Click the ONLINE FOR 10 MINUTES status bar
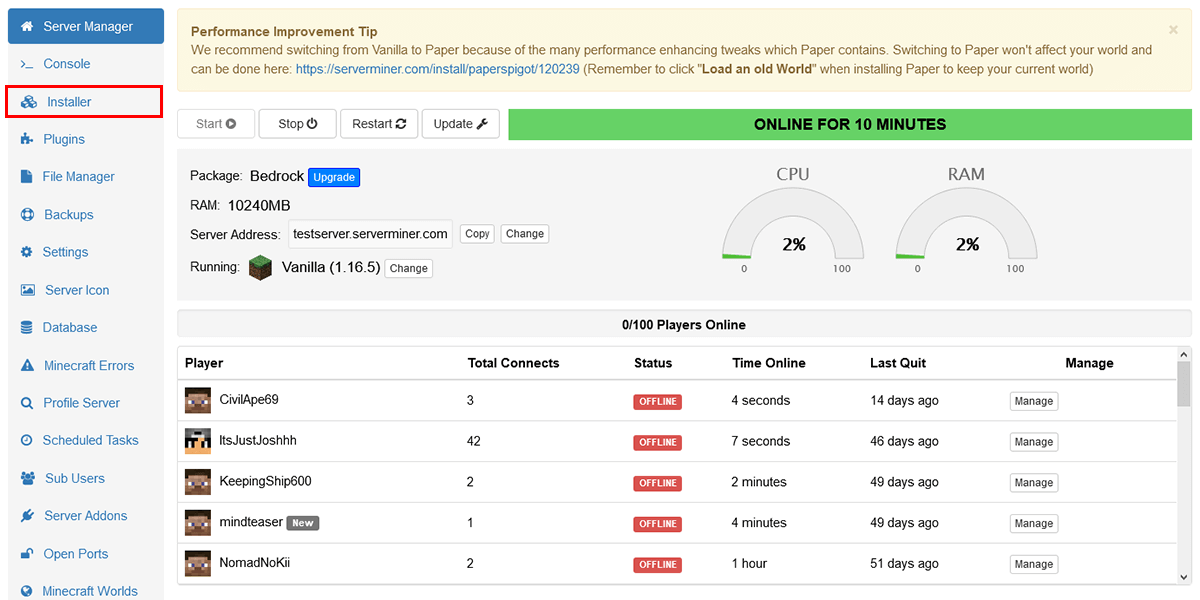Viewport: 1200px width, 600px height. (x=850, y=125)
